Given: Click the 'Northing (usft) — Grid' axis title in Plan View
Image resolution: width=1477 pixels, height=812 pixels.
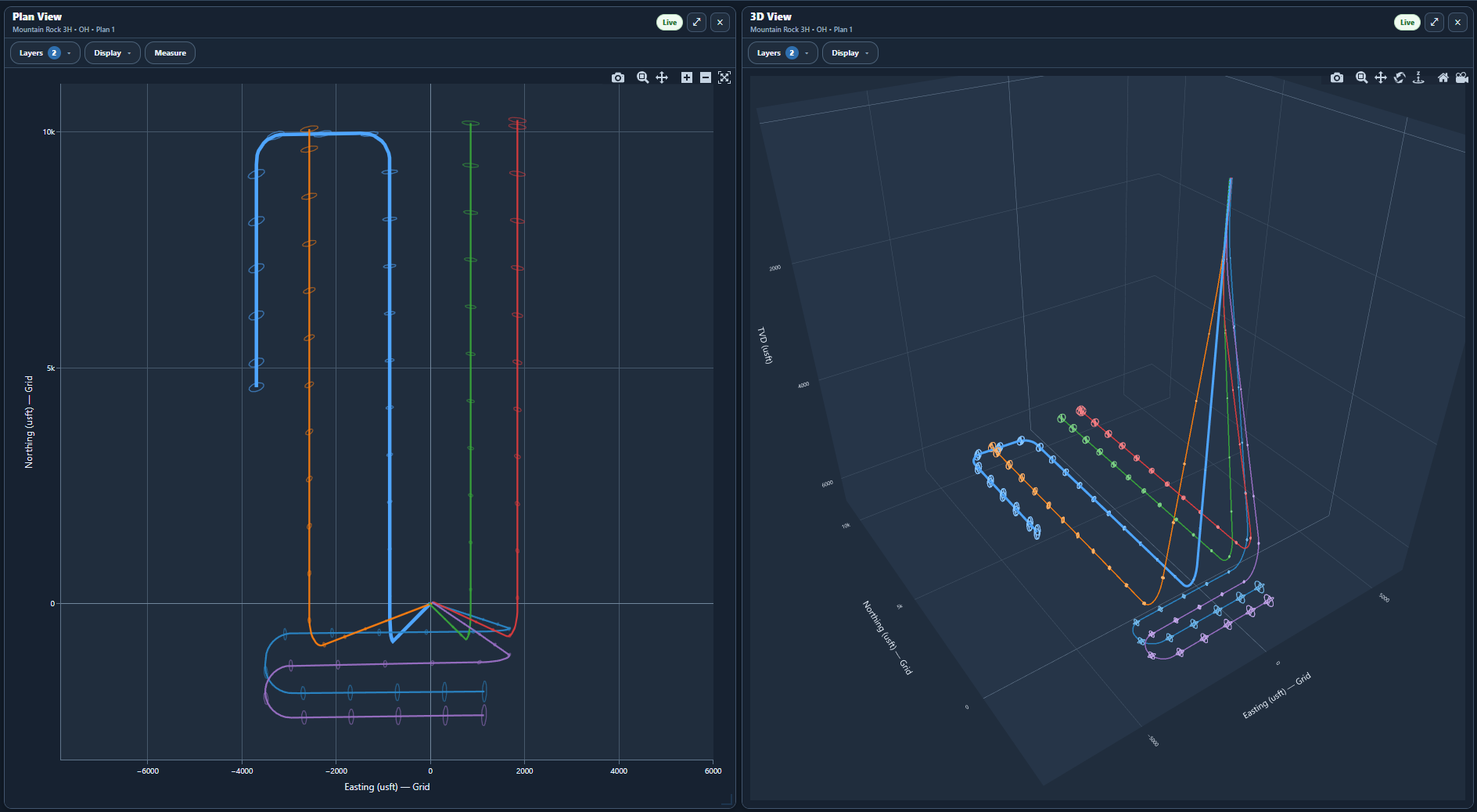Looking at the screenshot, I should (x=29, y=422).
